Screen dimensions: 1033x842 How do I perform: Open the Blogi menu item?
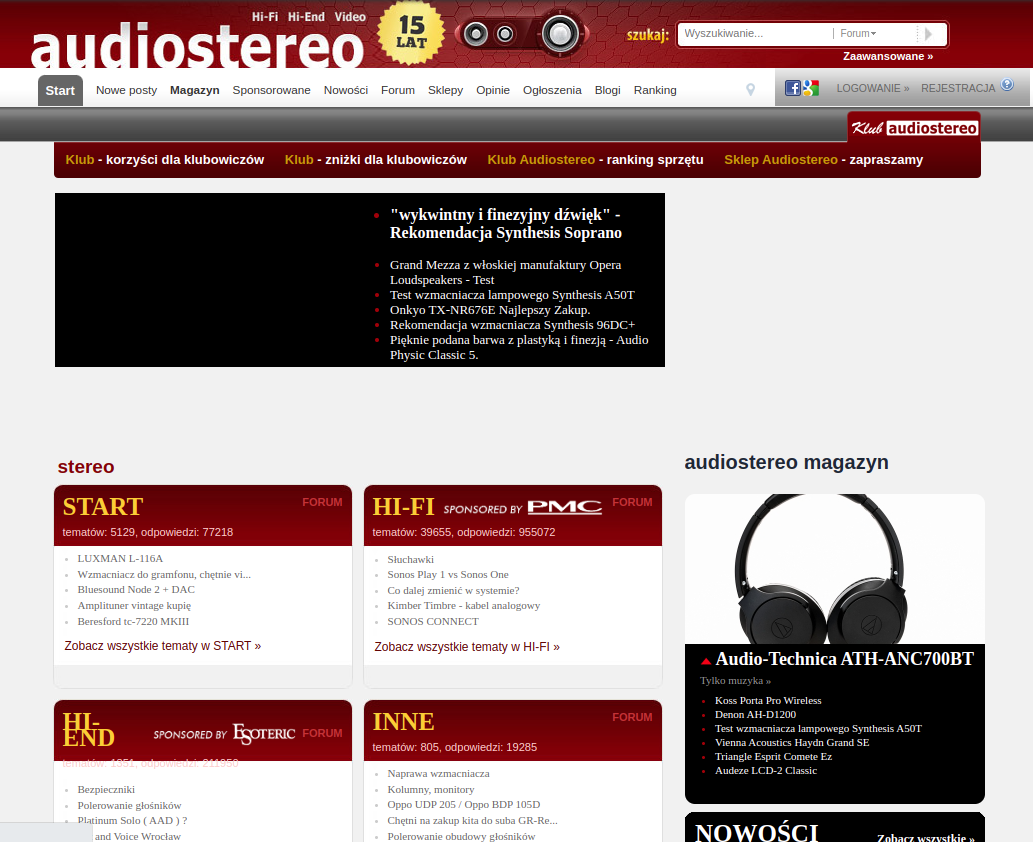(x=607, y=90)
